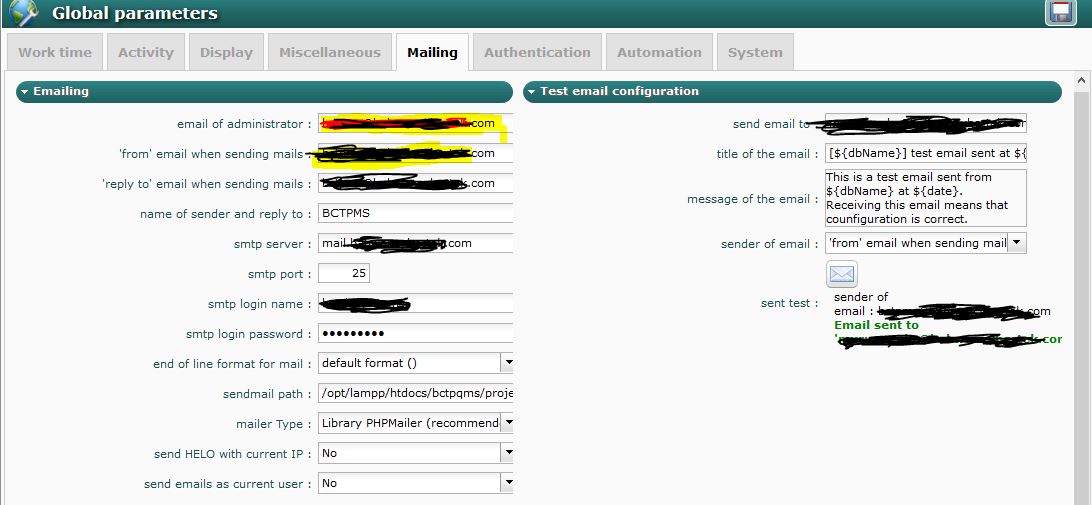The height and width of the screenshot is (505, 1092).
Task: Click the send email to field
Action: [926, 123]
